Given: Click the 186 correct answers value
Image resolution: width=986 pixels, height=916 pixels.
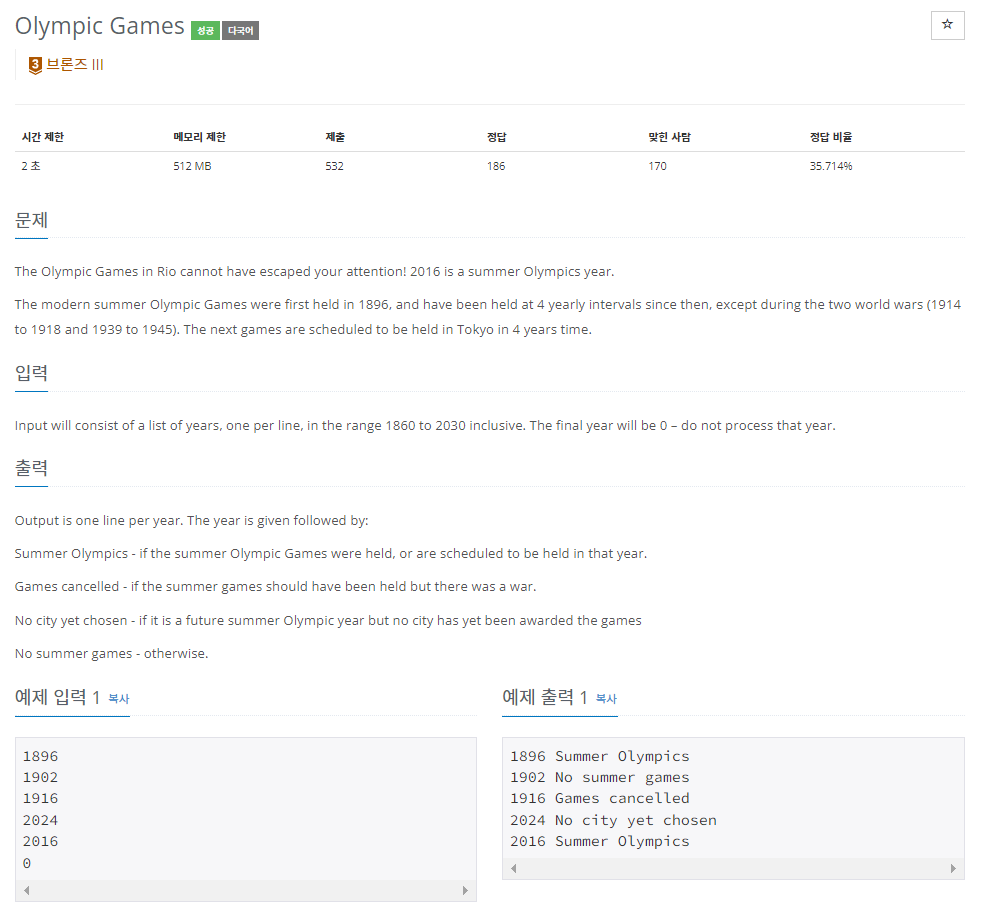Looking at the screenshot, I should tap(496, 166).
